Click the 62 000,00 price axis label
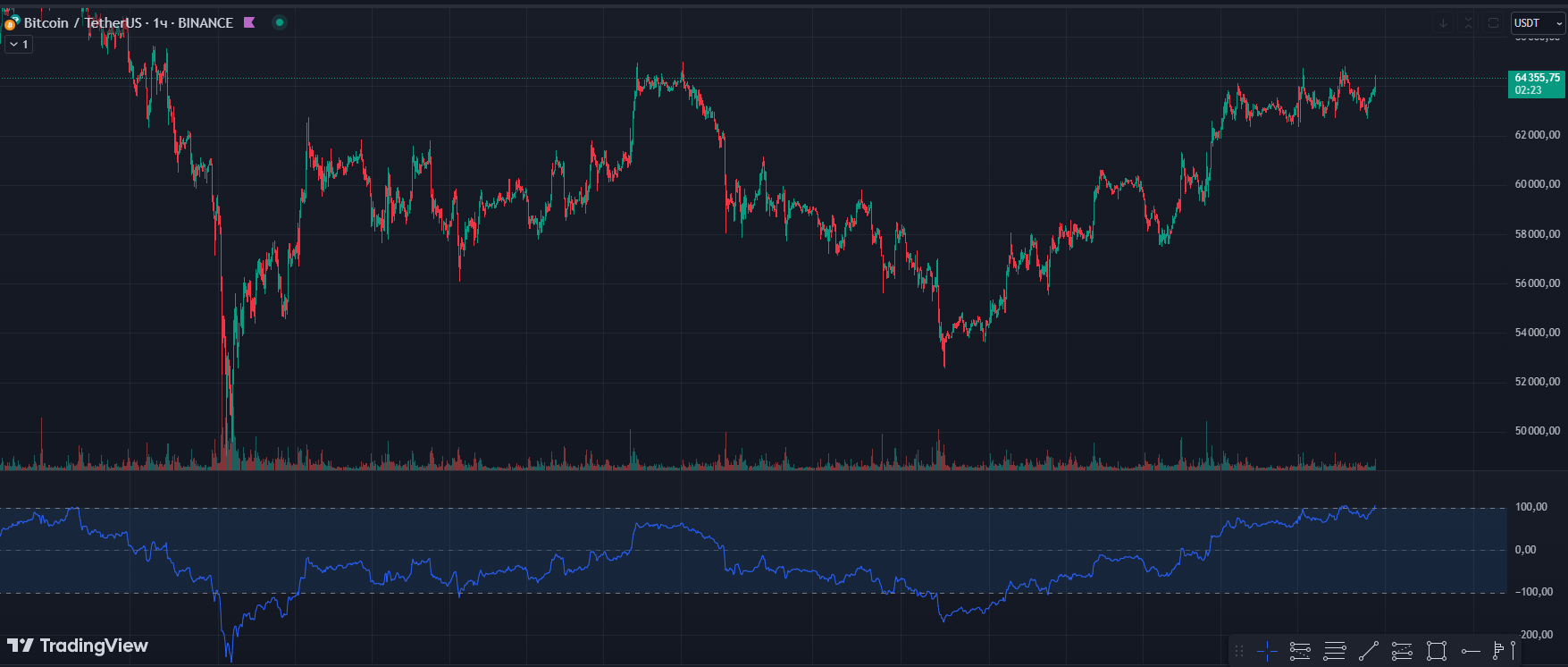The image size is (1568, 667). point(1538,135)
